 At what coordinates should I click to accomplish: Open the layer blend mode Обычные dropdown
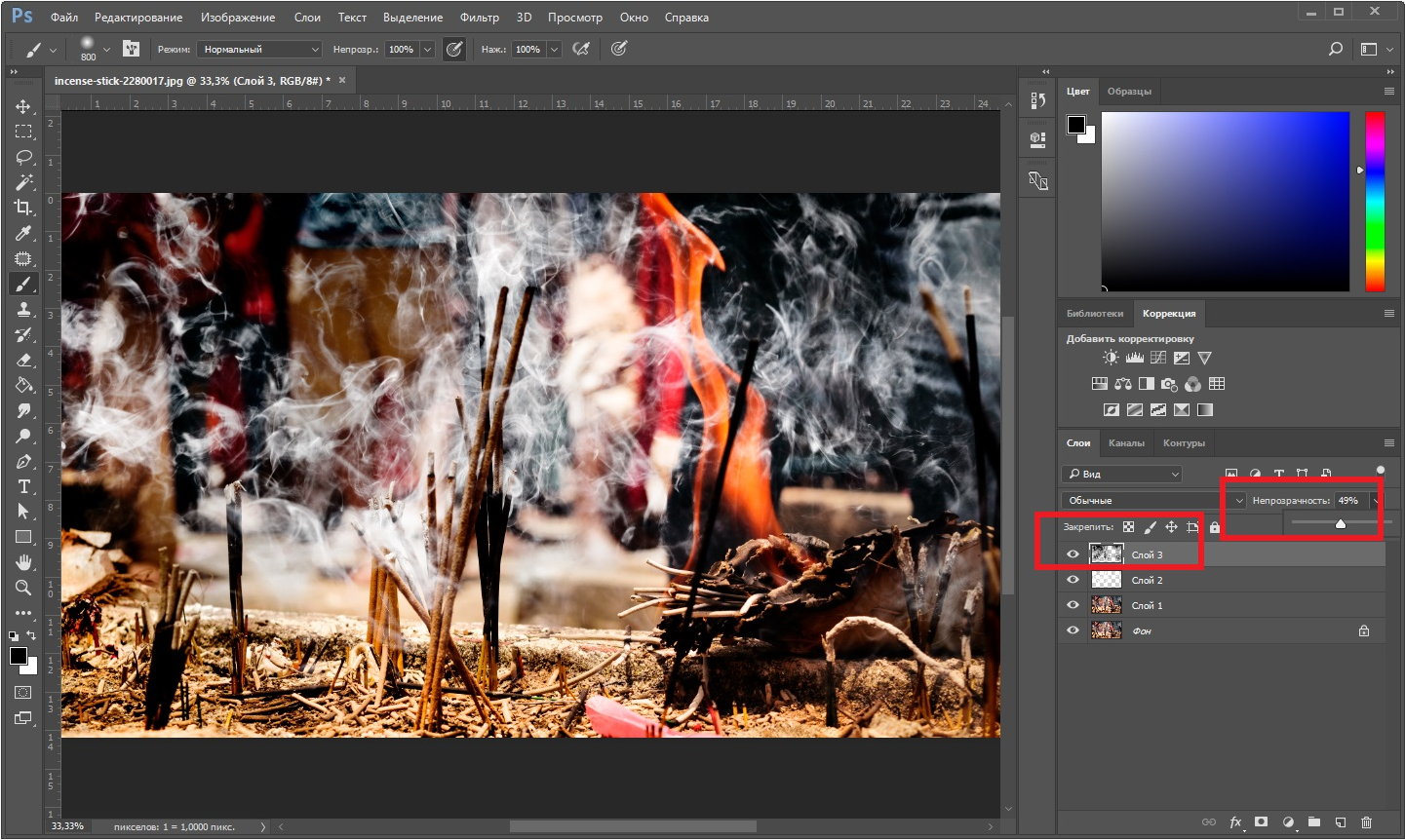point(1153,500)
